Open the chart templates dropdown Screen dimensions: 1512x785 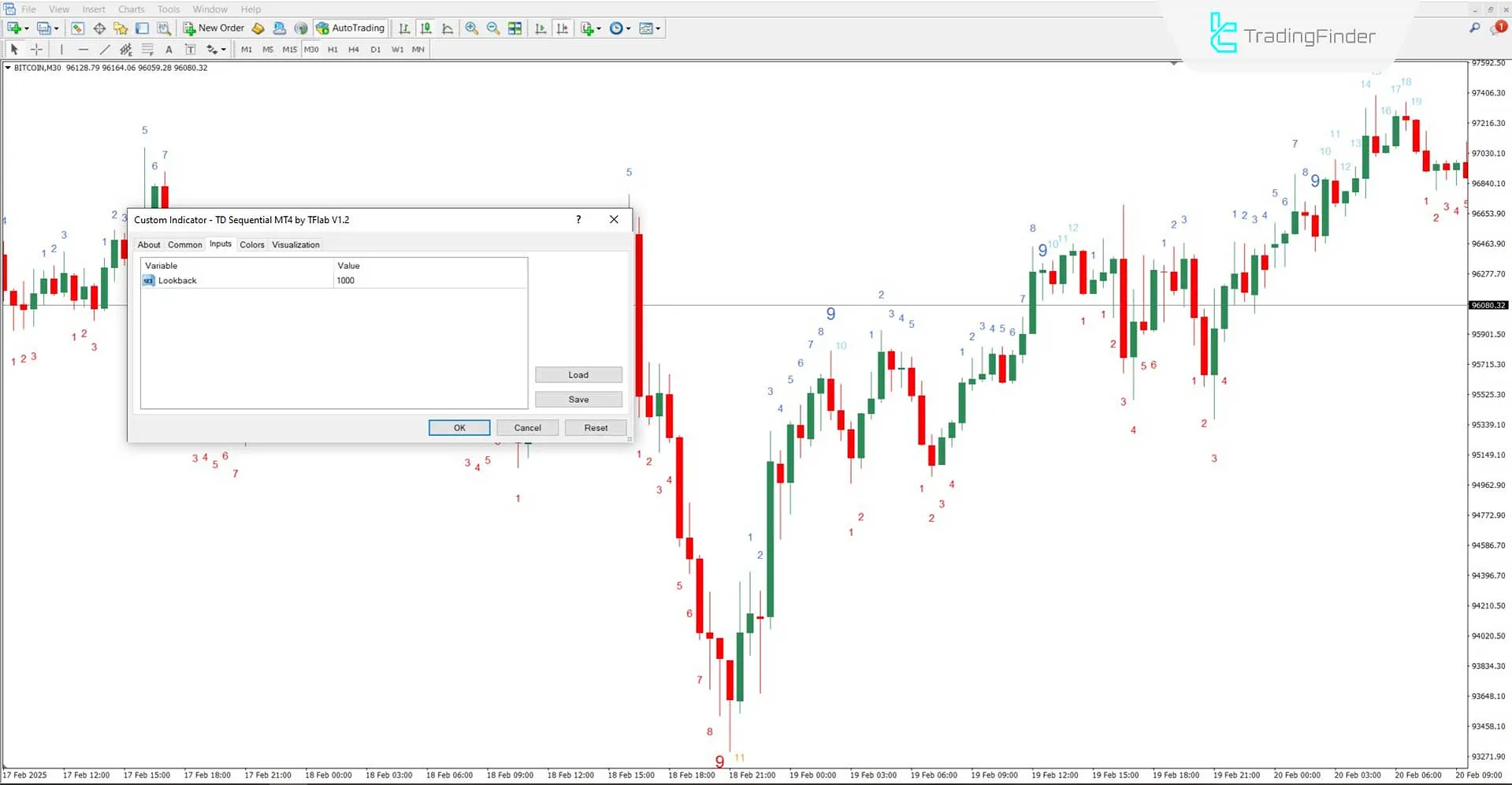point(656,28)
